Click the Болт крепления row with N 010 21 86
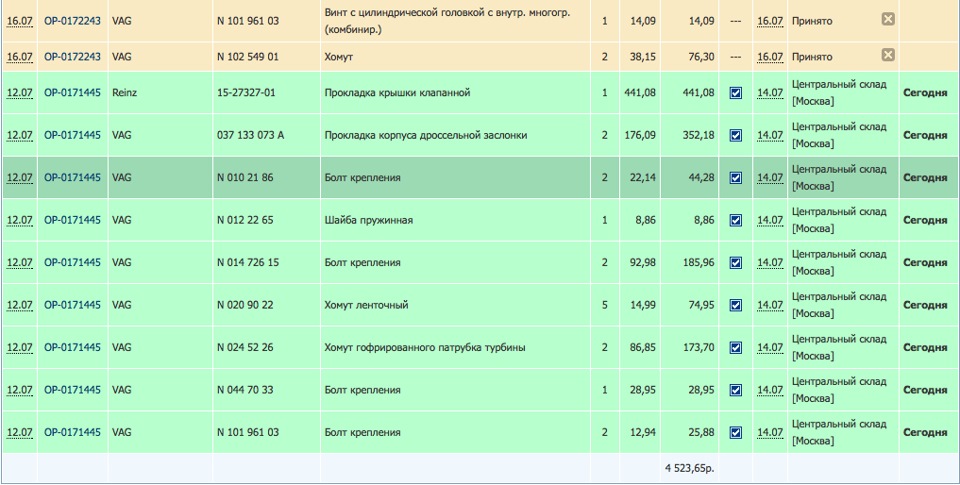Image resolution: width=960 pixels, height=485 pixels. coord(362,178)
